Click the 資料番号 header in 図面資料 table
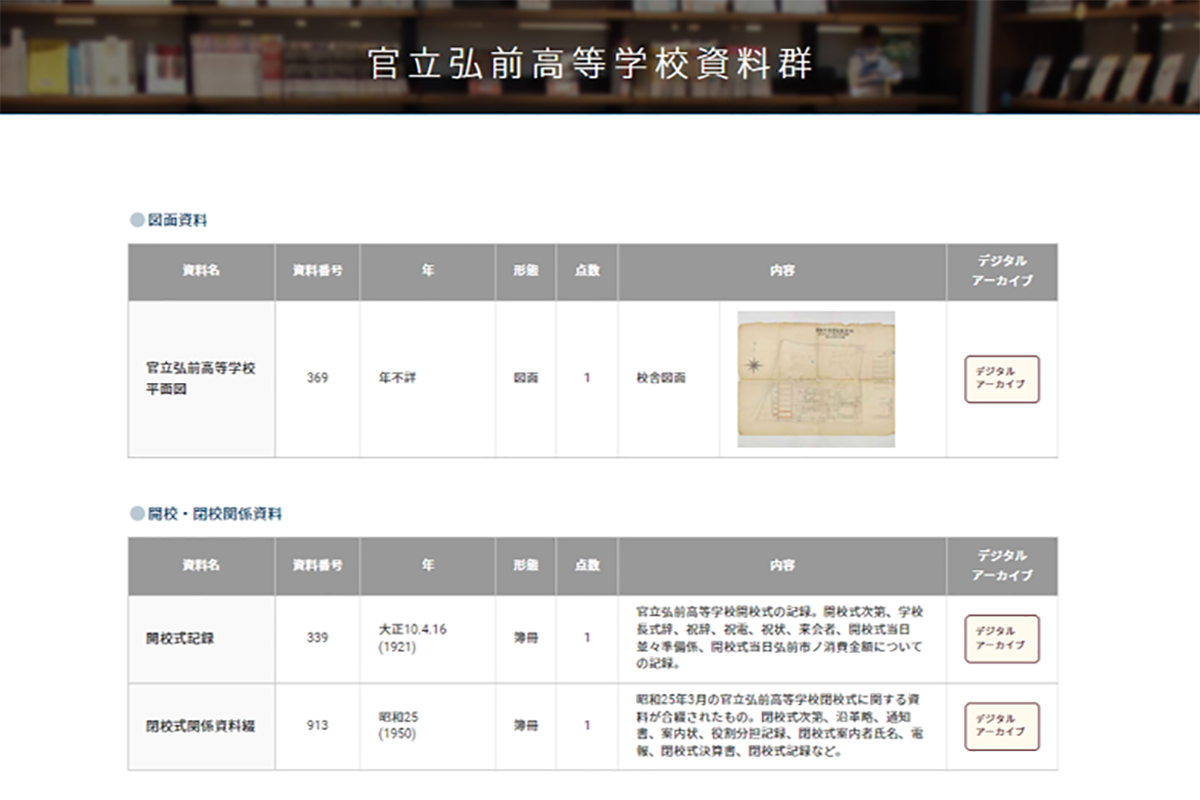 pos(317,272)
